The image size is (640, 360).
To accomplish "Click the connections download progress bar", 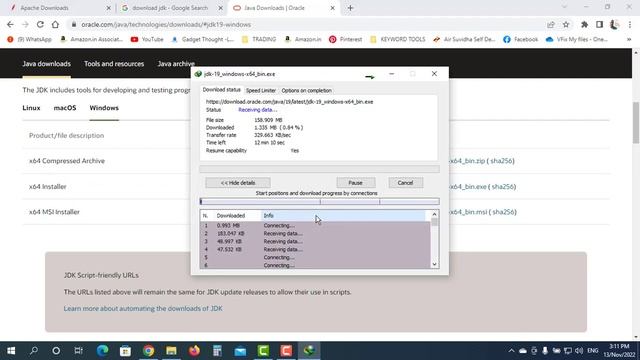I will coord(320,201).
